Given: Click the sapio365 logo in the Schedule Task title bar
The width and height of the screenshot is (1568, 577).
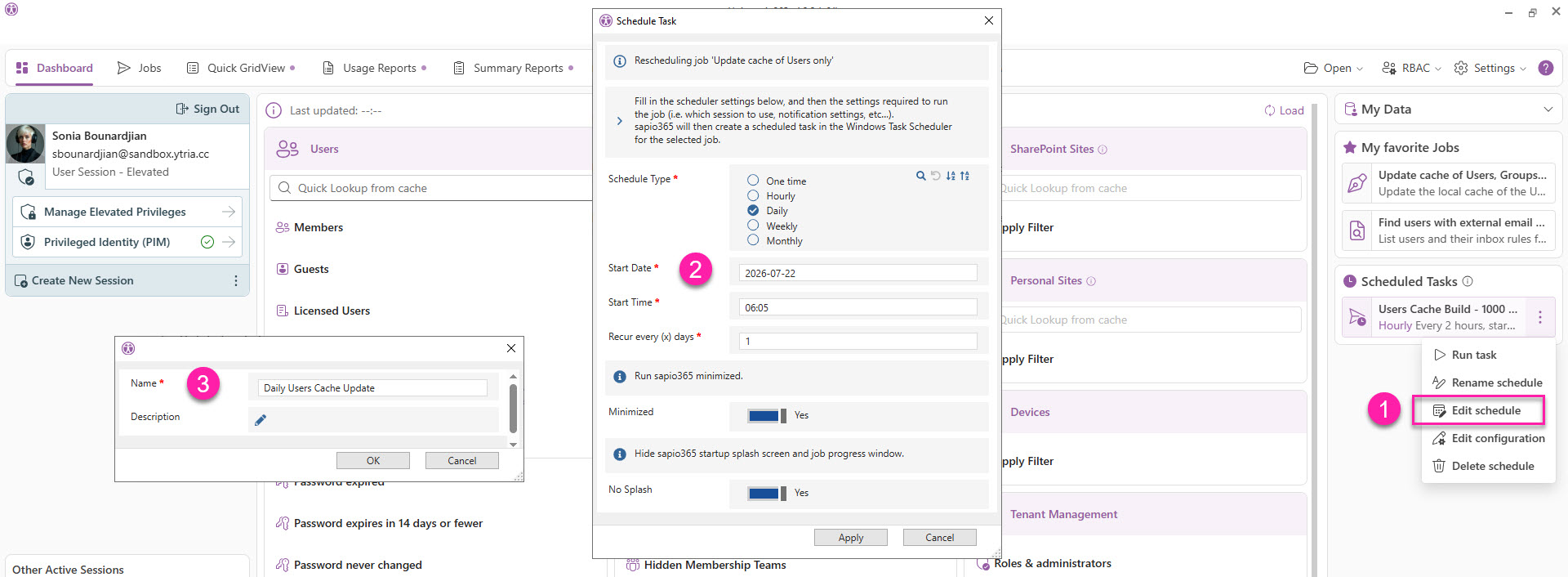Looking at the screenshot, I should click(x=606, y=20).
